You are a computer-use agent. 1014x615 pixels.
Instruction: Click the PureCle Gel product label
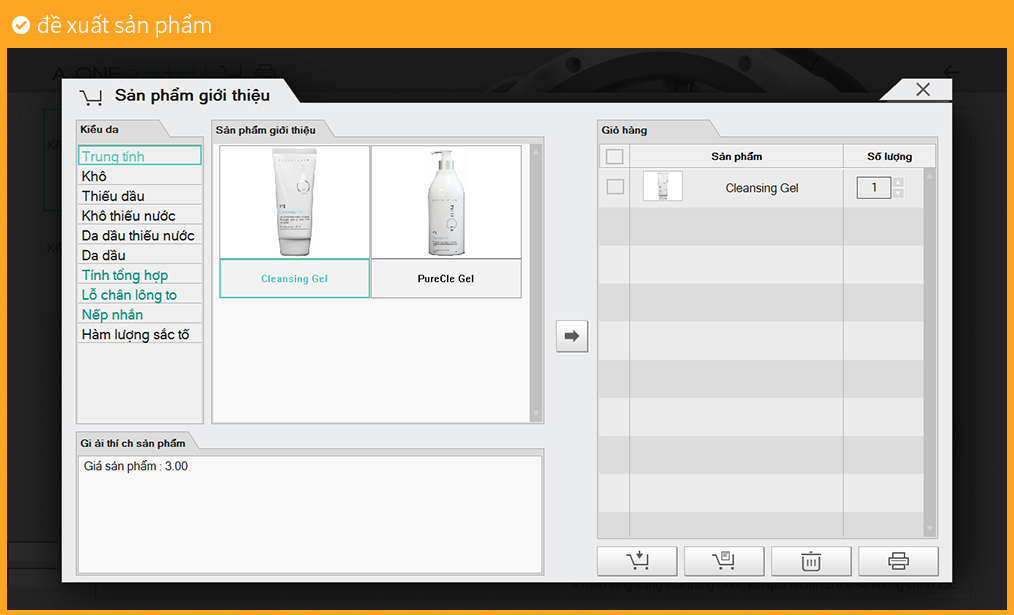(x=446, y=279)
